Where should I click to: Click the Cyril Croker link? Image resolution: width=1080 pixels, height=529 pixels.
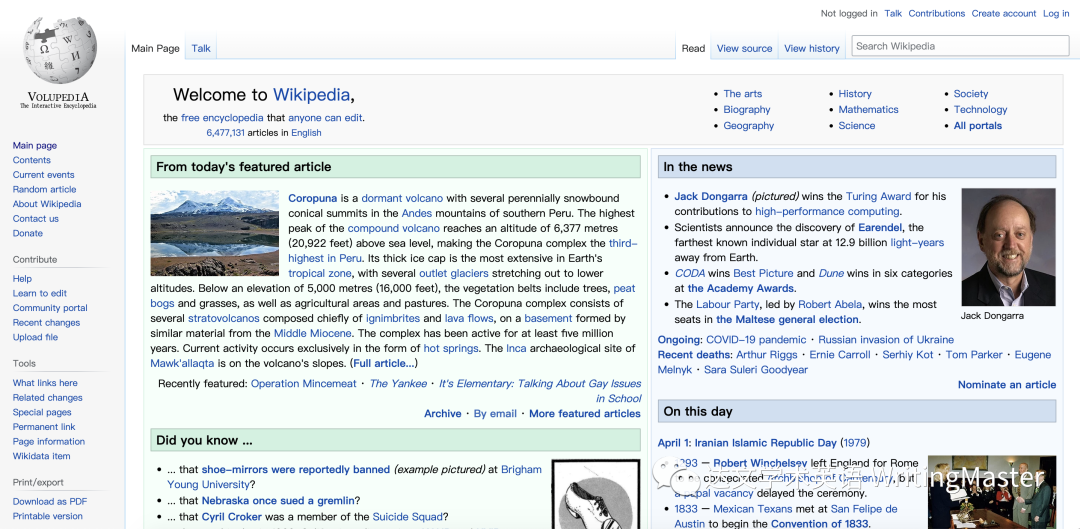(231, 517)
